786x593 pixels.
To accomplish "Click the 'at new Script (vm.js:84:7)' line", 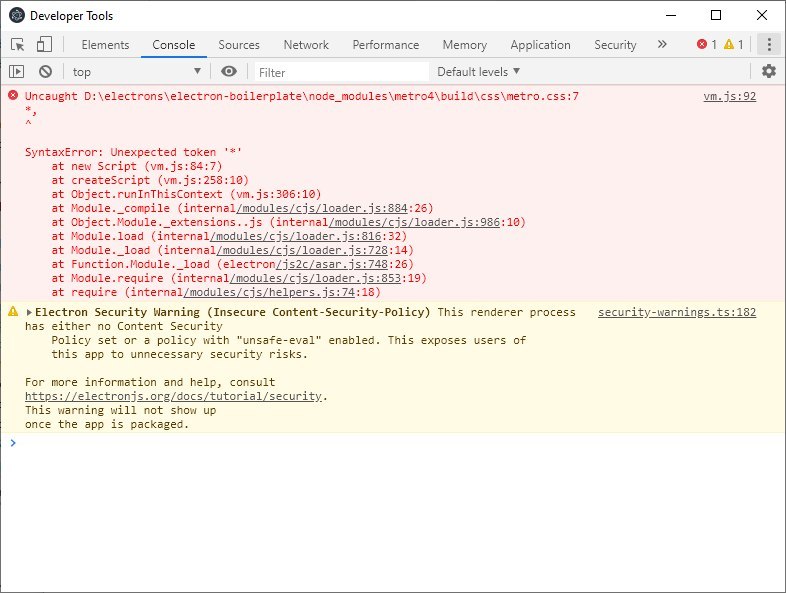I will 136,166.
